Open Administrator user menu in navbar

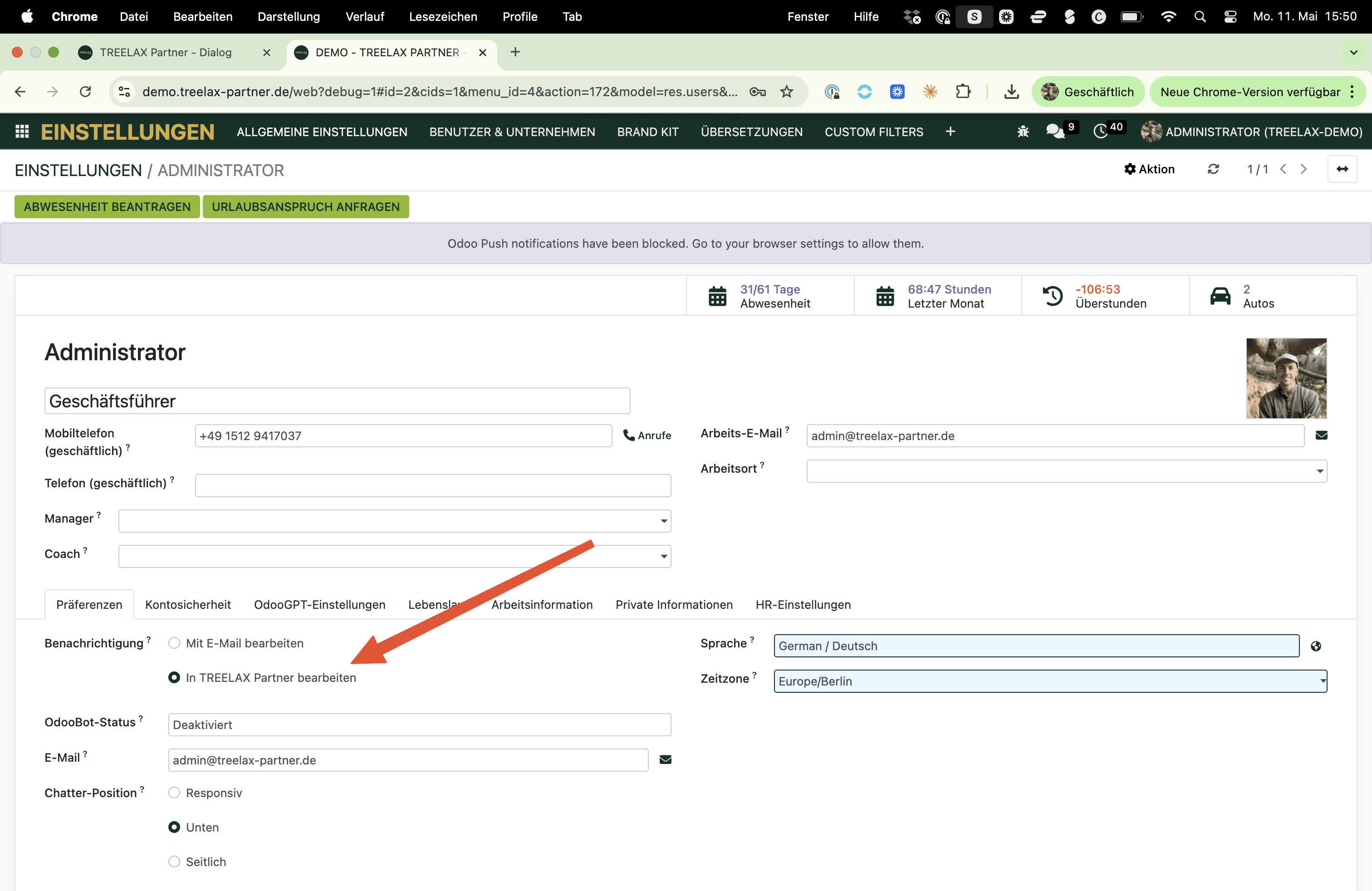coord(1251,132)
